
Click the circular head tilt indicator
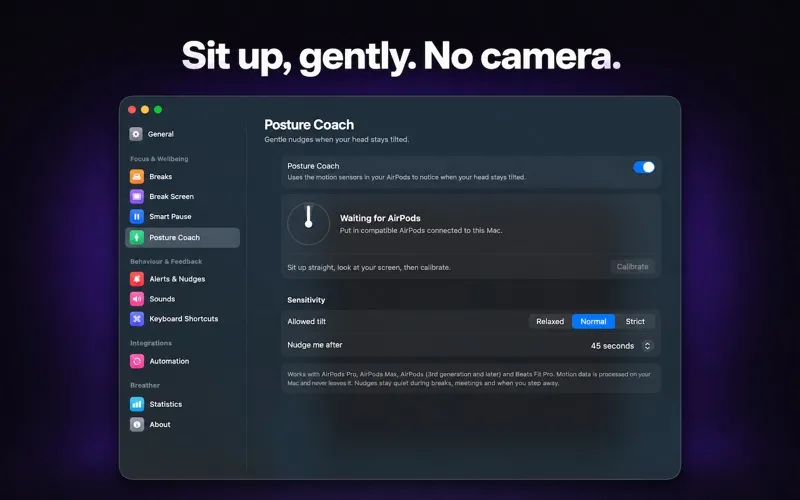308,224
